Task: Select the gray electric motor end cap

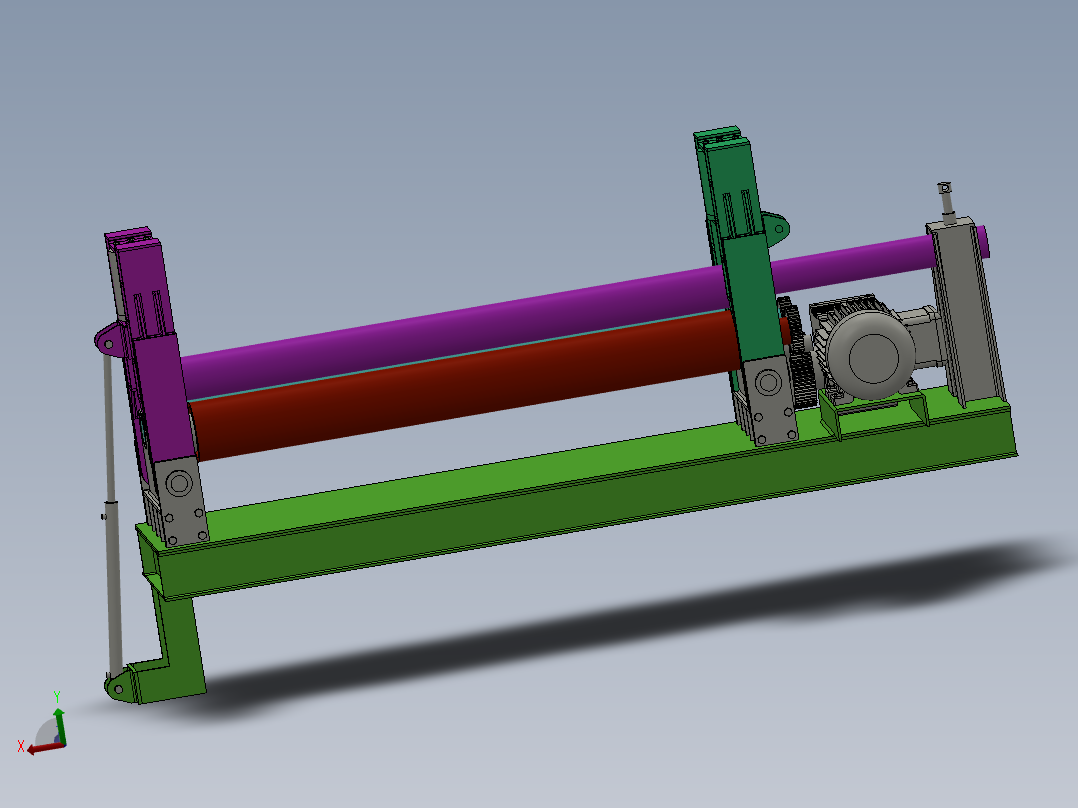Action: (872, 356)
